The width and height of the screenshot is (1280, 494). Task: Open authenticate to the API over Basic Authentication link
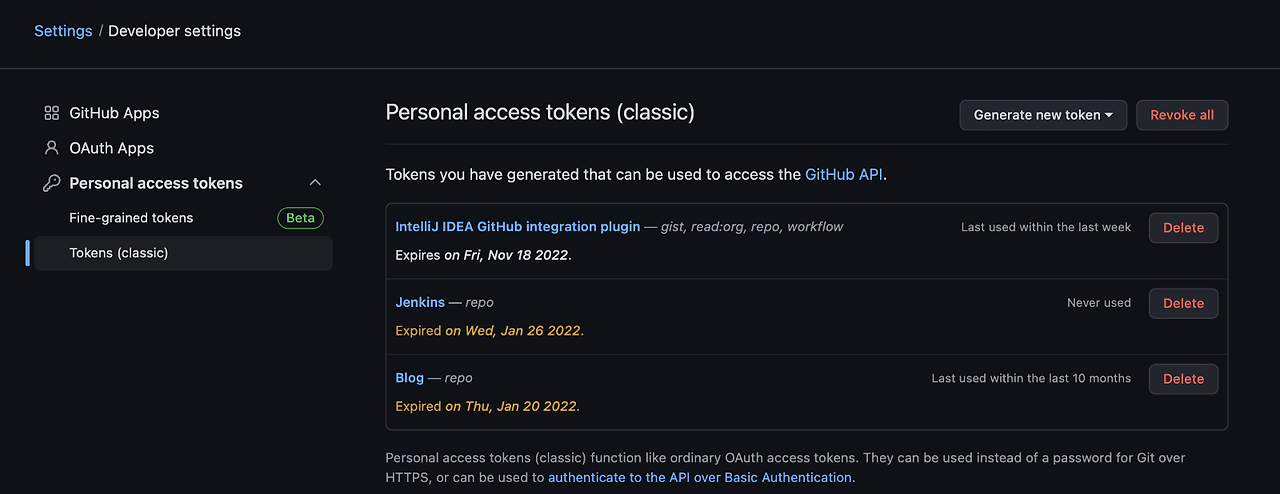(x=700, y=478)
